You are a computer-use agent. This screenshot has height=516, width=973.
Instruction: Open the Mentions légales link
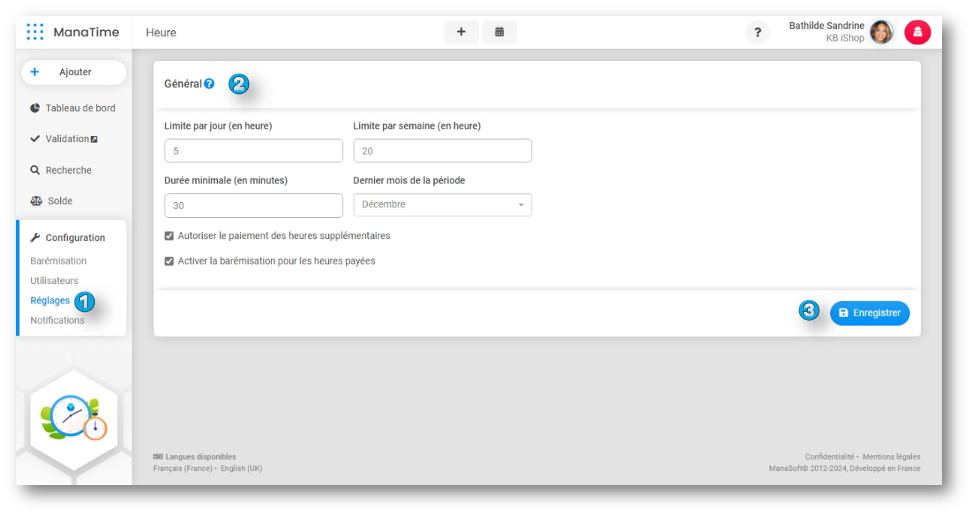pos(891,457)
